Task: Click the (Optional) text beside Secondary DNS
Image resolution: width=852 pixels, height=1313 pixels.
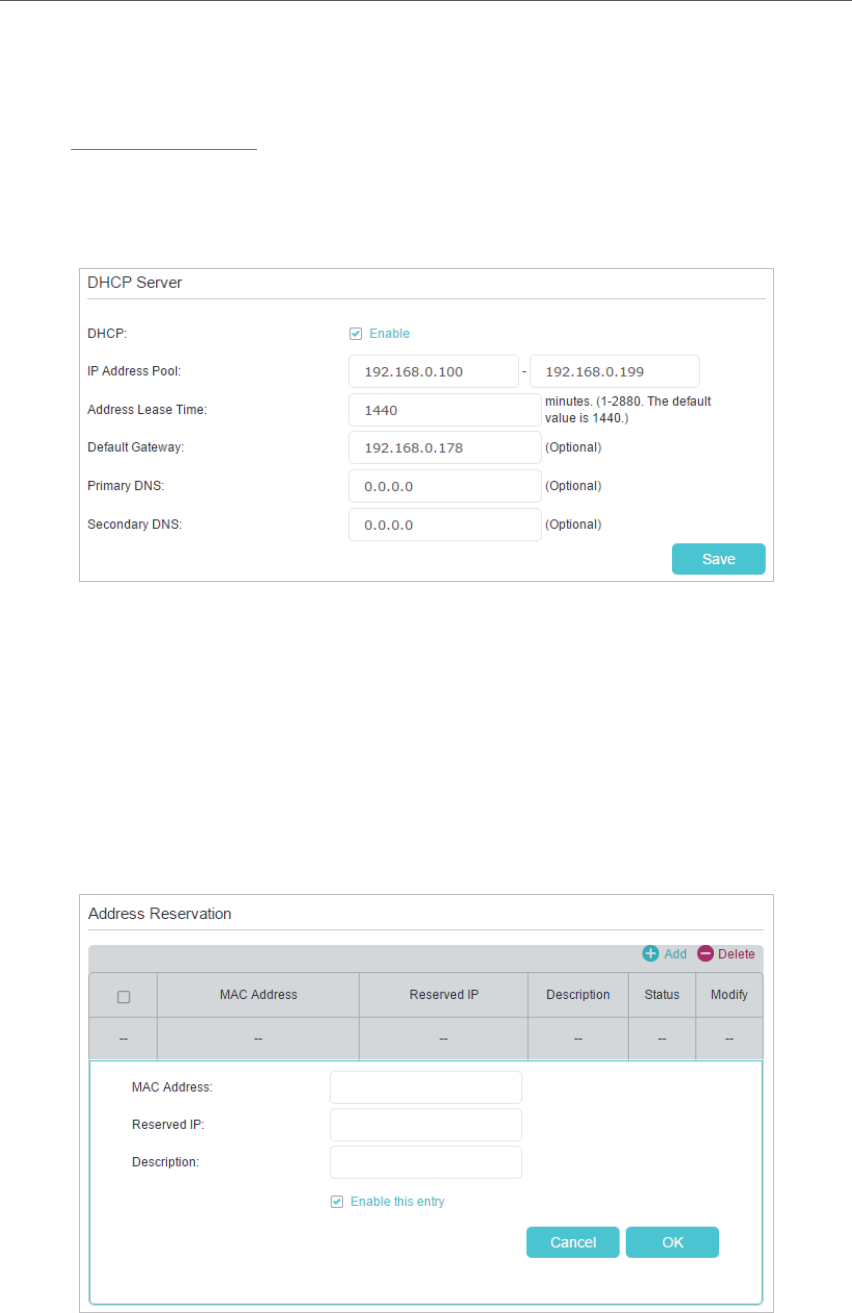Action: (573, 524)
